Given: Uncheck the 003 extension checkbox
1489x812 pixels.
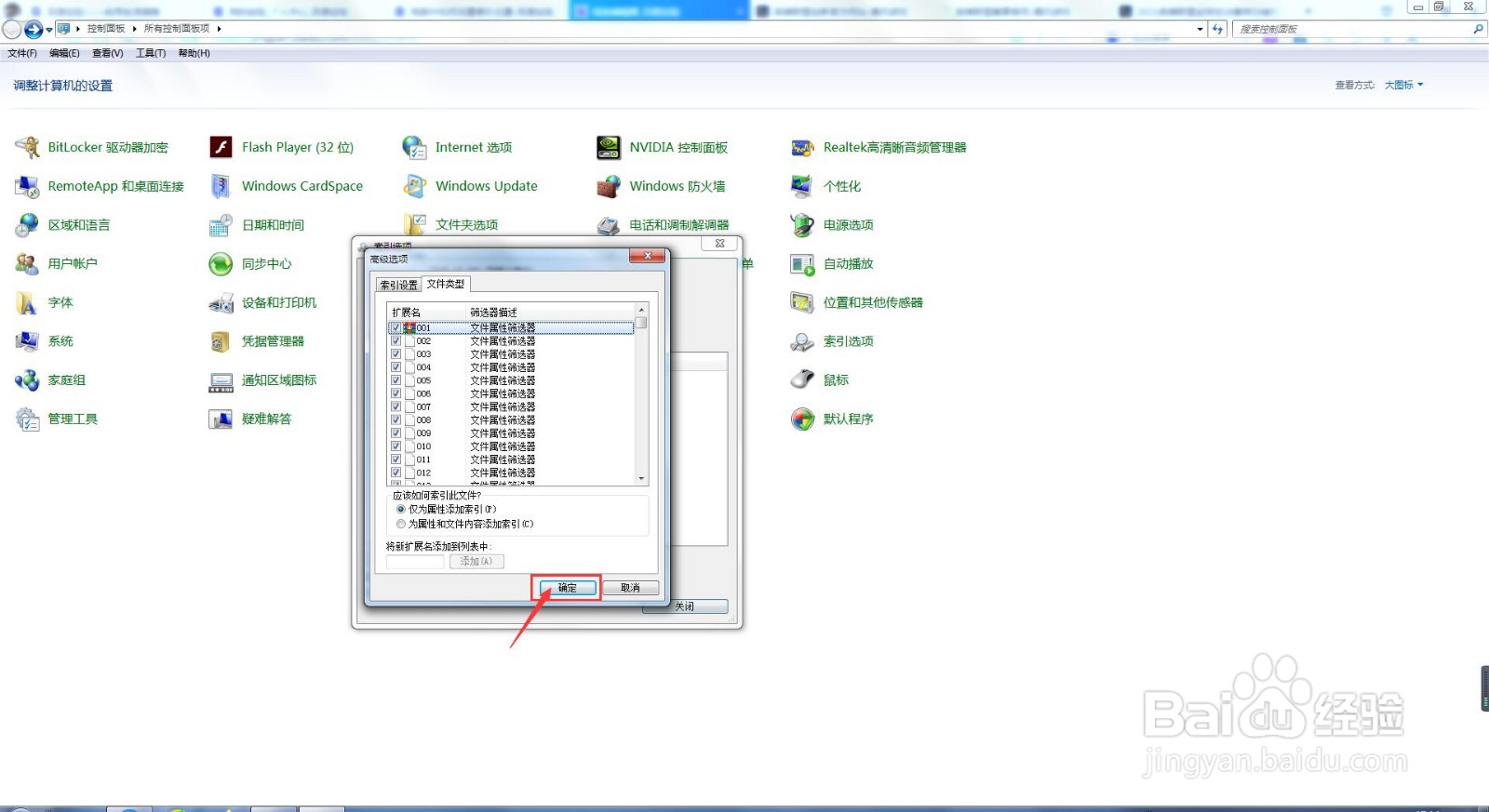Looking at the screenshot, I should (x=396, y=354).
